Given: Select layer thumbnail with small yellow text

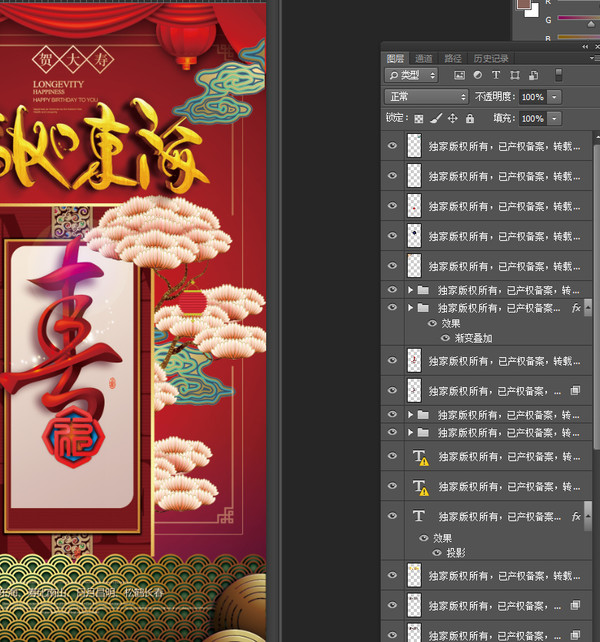Looking at the screenshot, I should click(414, 575).
